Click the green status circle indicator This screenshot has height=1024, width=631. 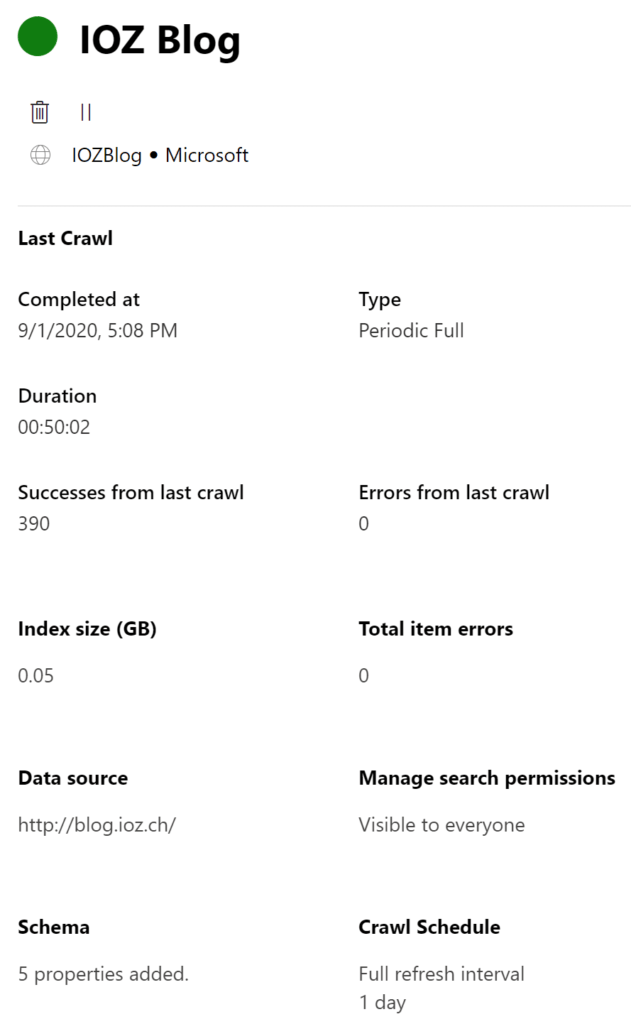(37, 37)
